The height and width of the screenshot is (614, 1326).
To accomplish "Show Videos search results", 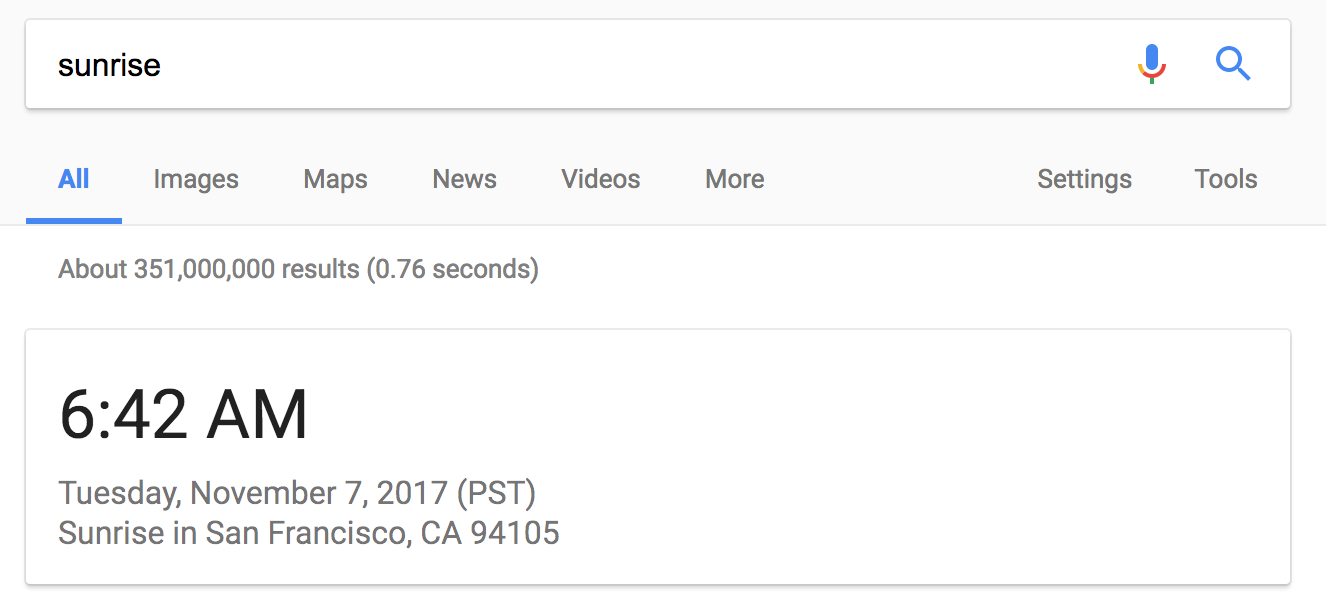I will tap(601, 179).
